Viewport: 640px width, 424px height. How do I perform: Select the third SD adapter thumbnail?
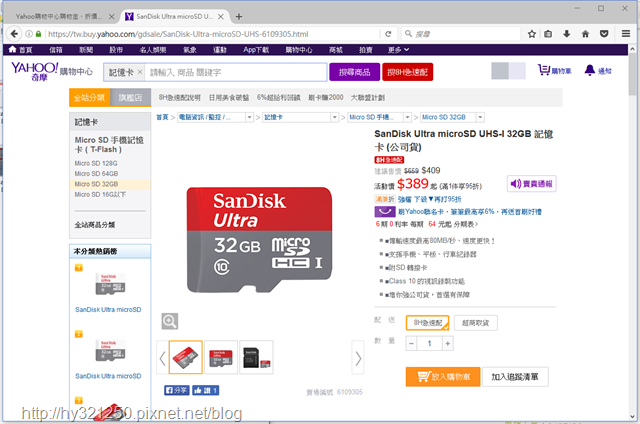[256, 357]
